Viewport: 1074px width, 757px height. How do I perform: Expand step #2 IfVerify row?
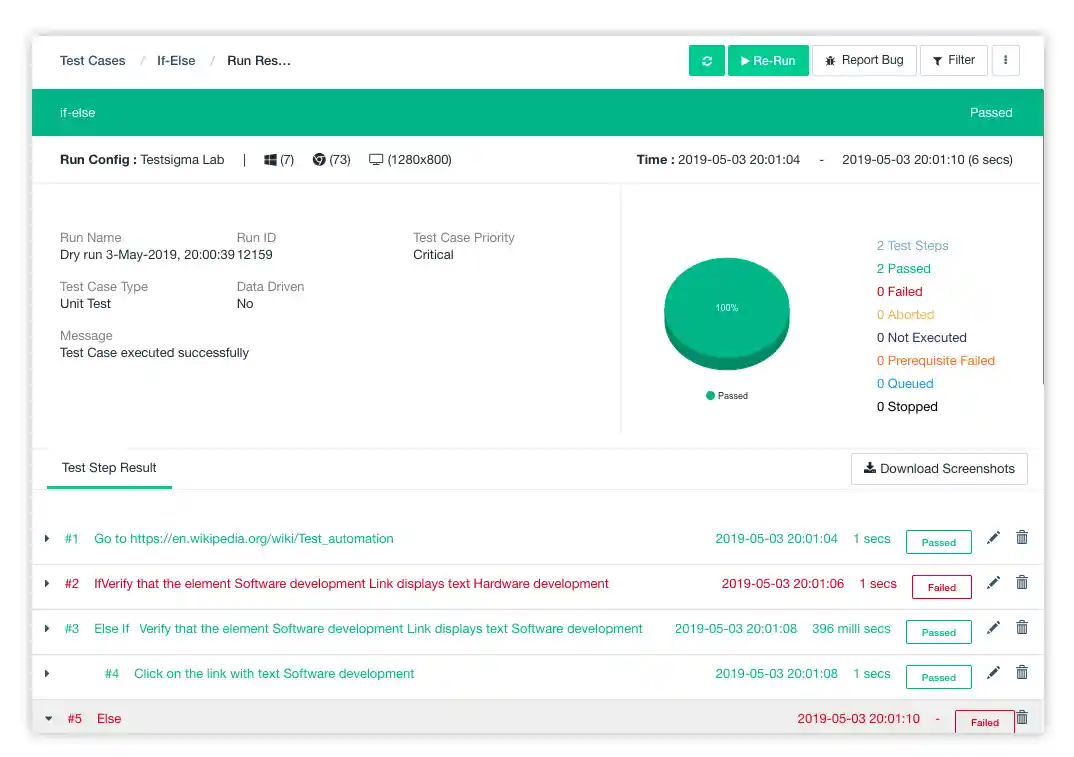[47, 584]
